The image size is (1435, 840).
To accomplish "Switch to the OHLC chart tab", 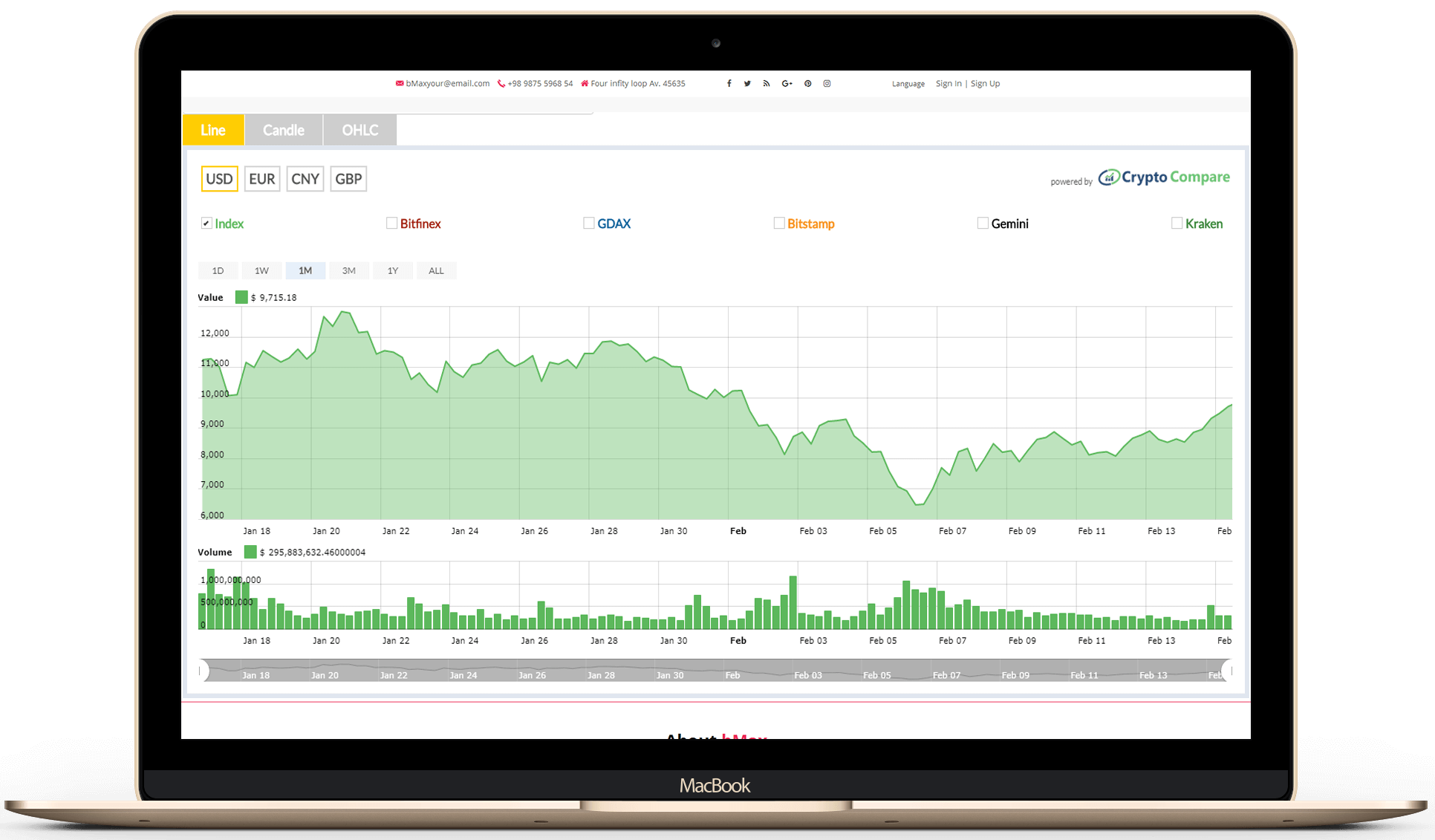I will click(360, 130).
